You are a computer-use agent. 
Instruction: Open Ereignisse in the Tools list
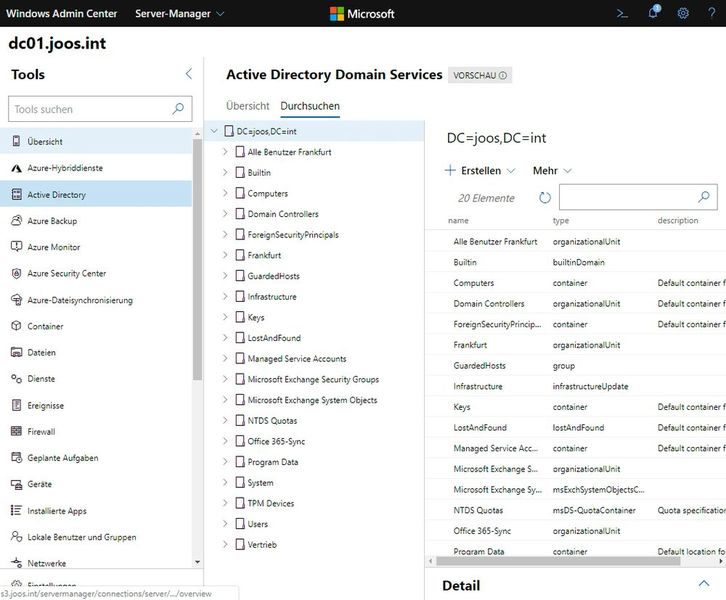click(x=96, y=405)
